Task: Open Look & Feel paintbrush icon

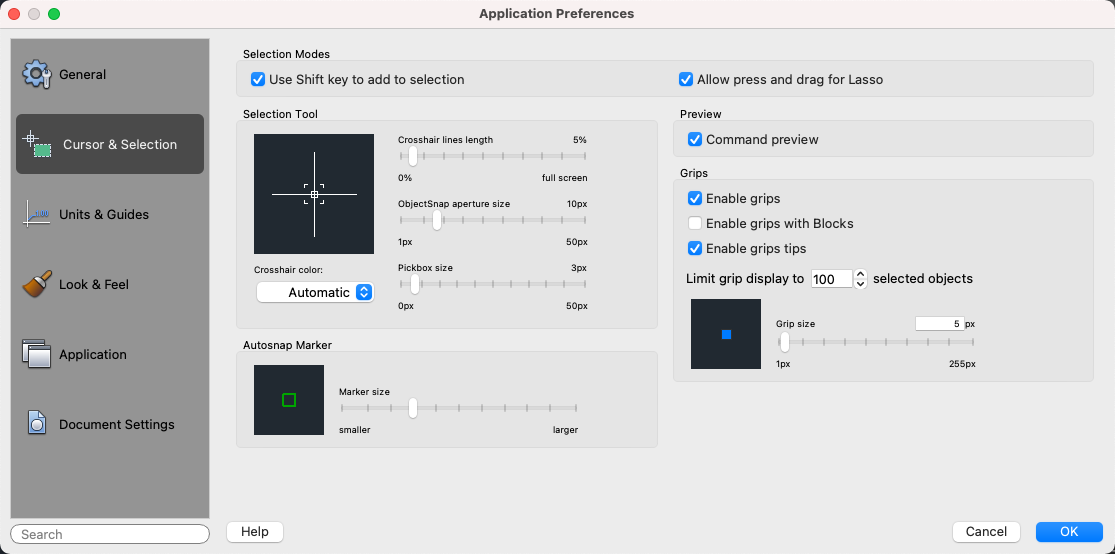Action: (37, 284)
